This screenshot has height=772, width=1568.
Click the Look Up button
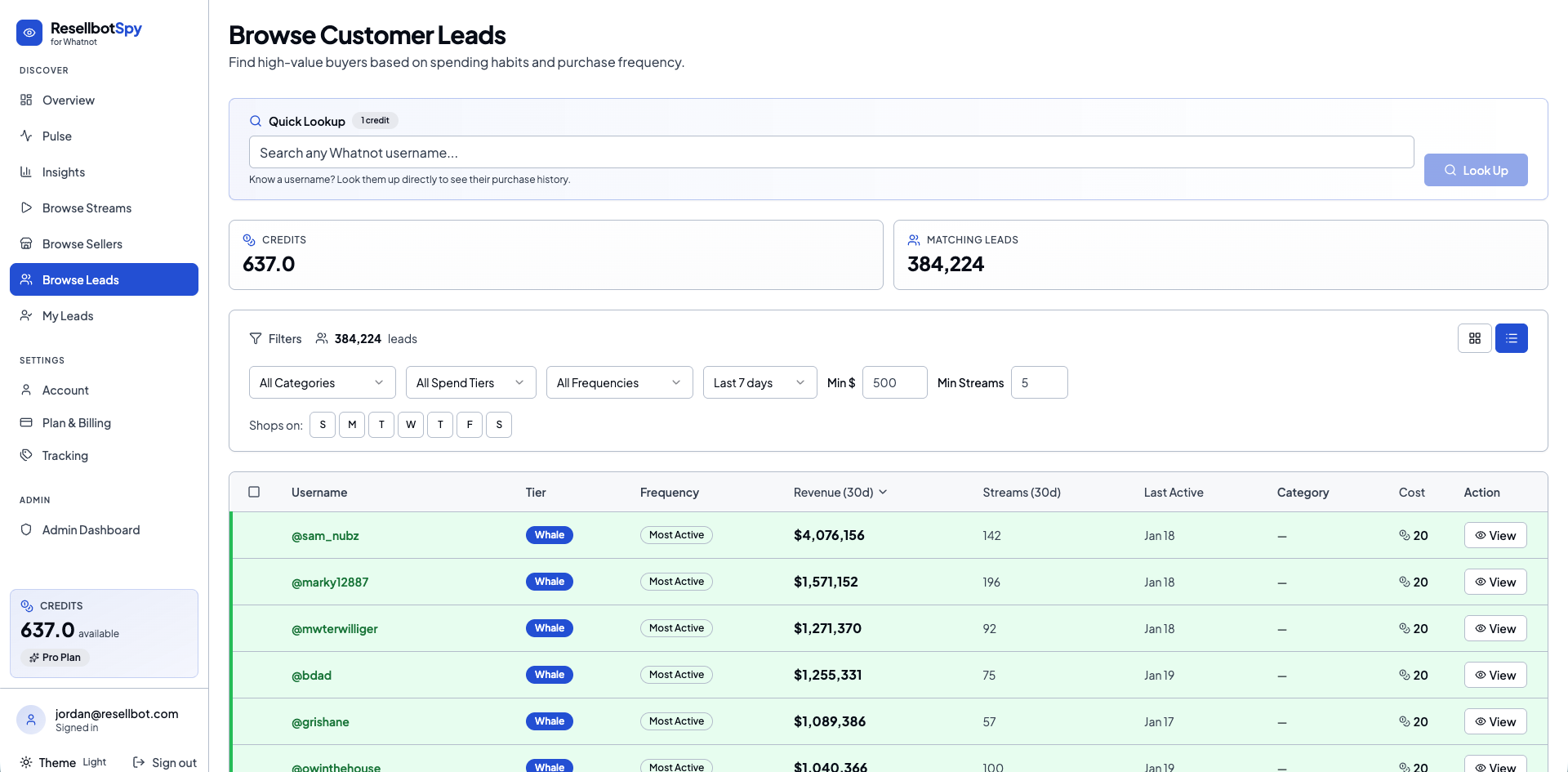coord(1476,170)
